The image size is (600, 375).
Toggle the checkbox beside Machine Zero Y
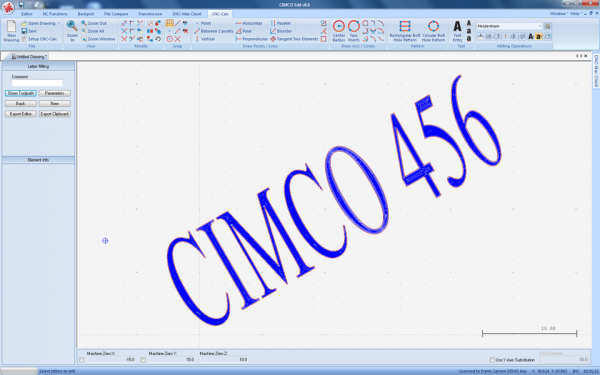pos(143,360)
